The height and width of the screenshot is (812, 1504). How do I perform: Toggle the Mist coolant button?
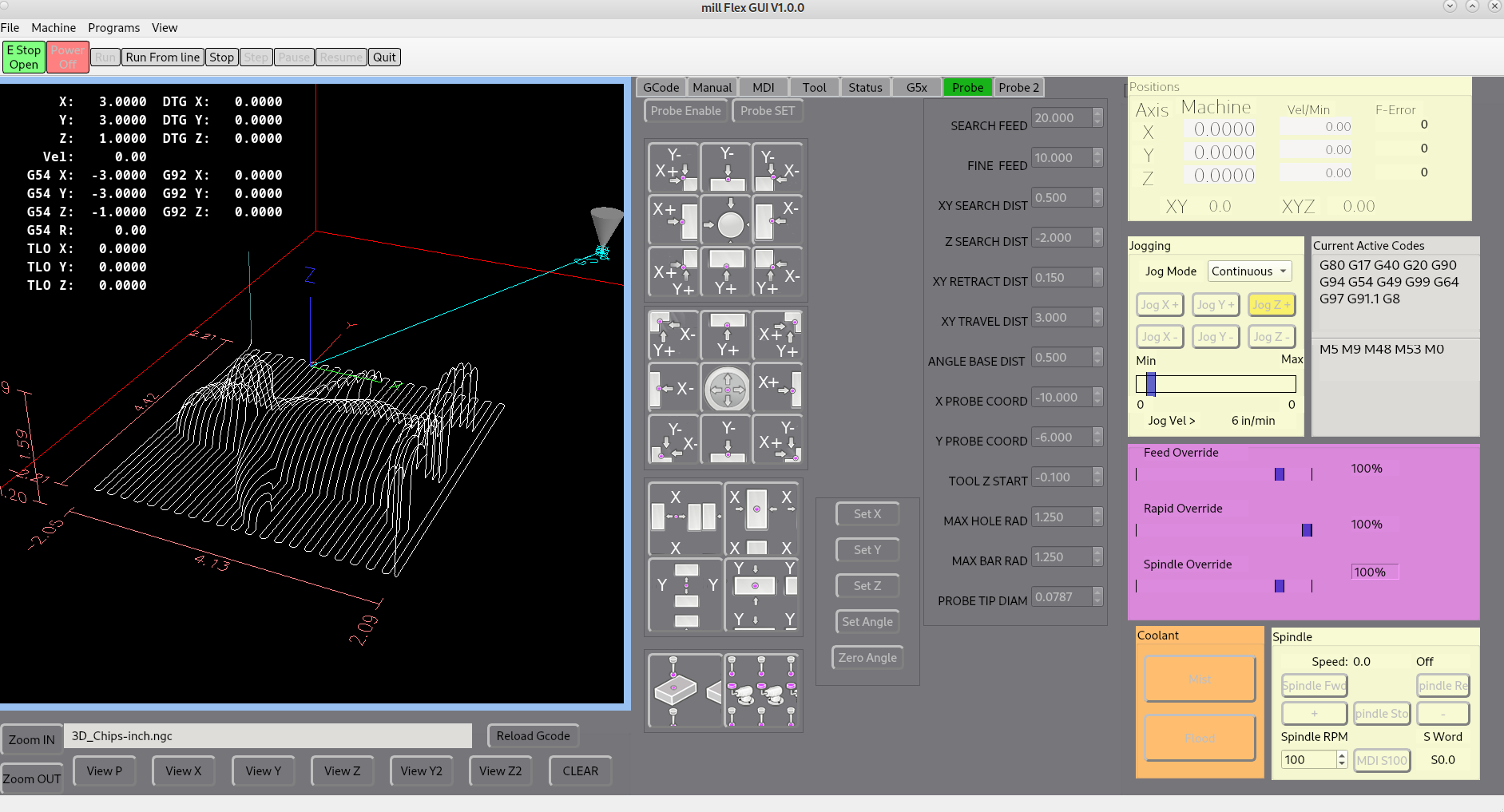(1200, 679)
